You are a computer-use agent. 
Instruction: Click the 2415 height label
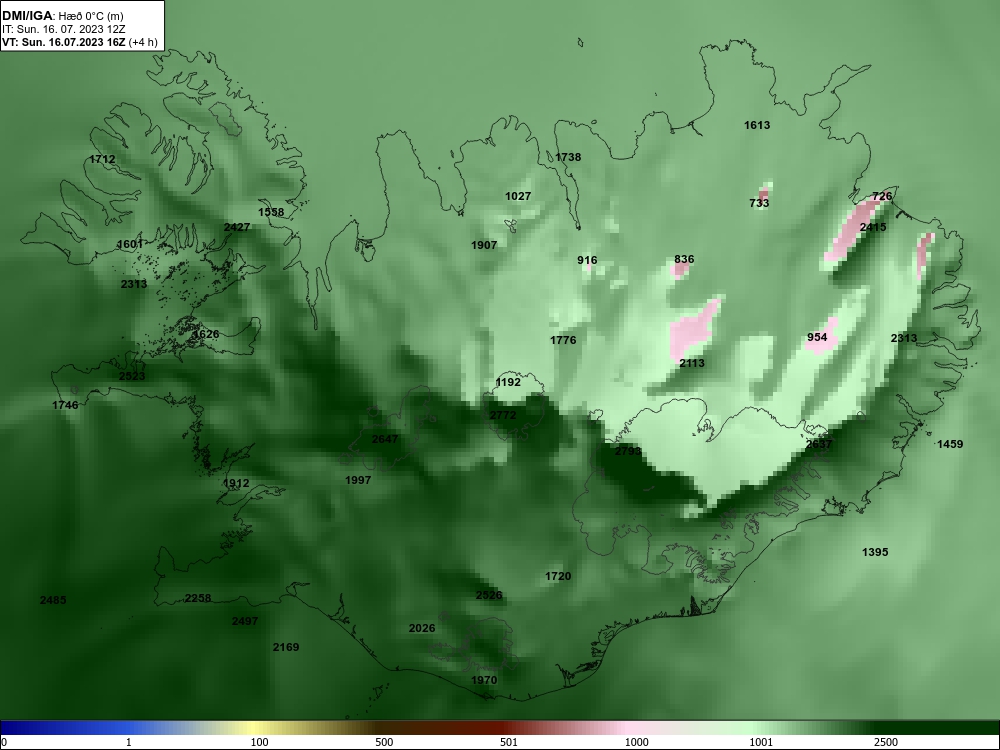tap(872, 227)
